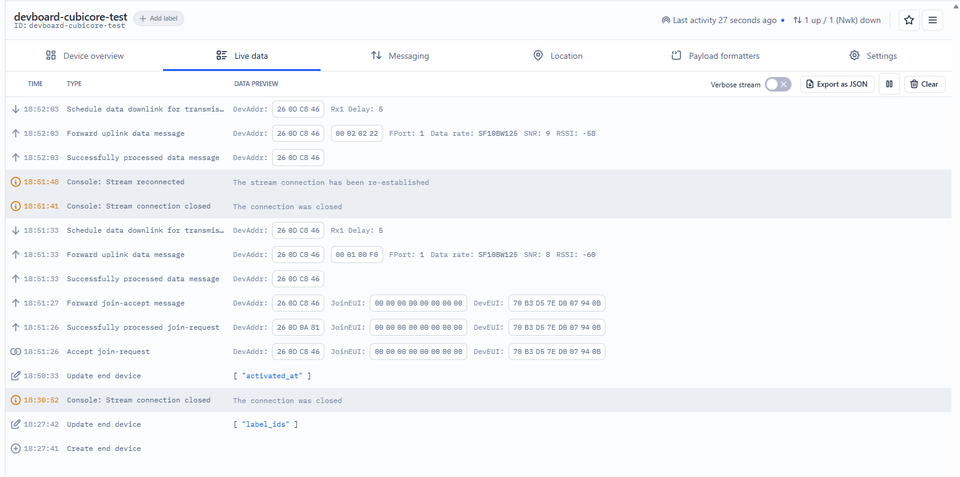Viewport: 960px width, 477px height.
Task: Click the Device overview grid icon
Action: 51,56
